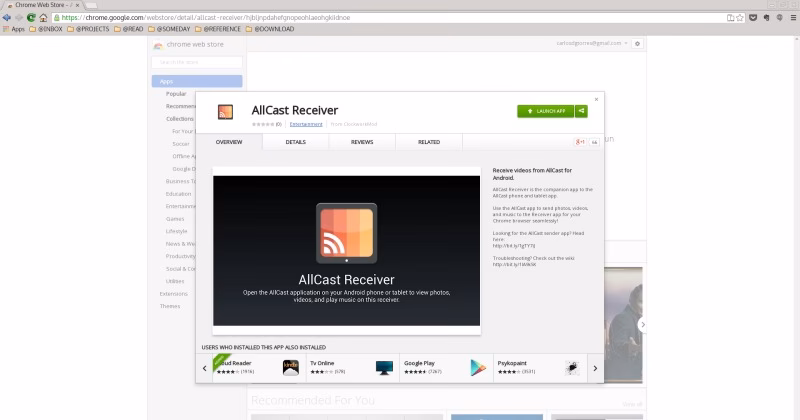Select the Chrome Web Store browser tab
The height and width of the screenshot is (420, 800).
43,5
